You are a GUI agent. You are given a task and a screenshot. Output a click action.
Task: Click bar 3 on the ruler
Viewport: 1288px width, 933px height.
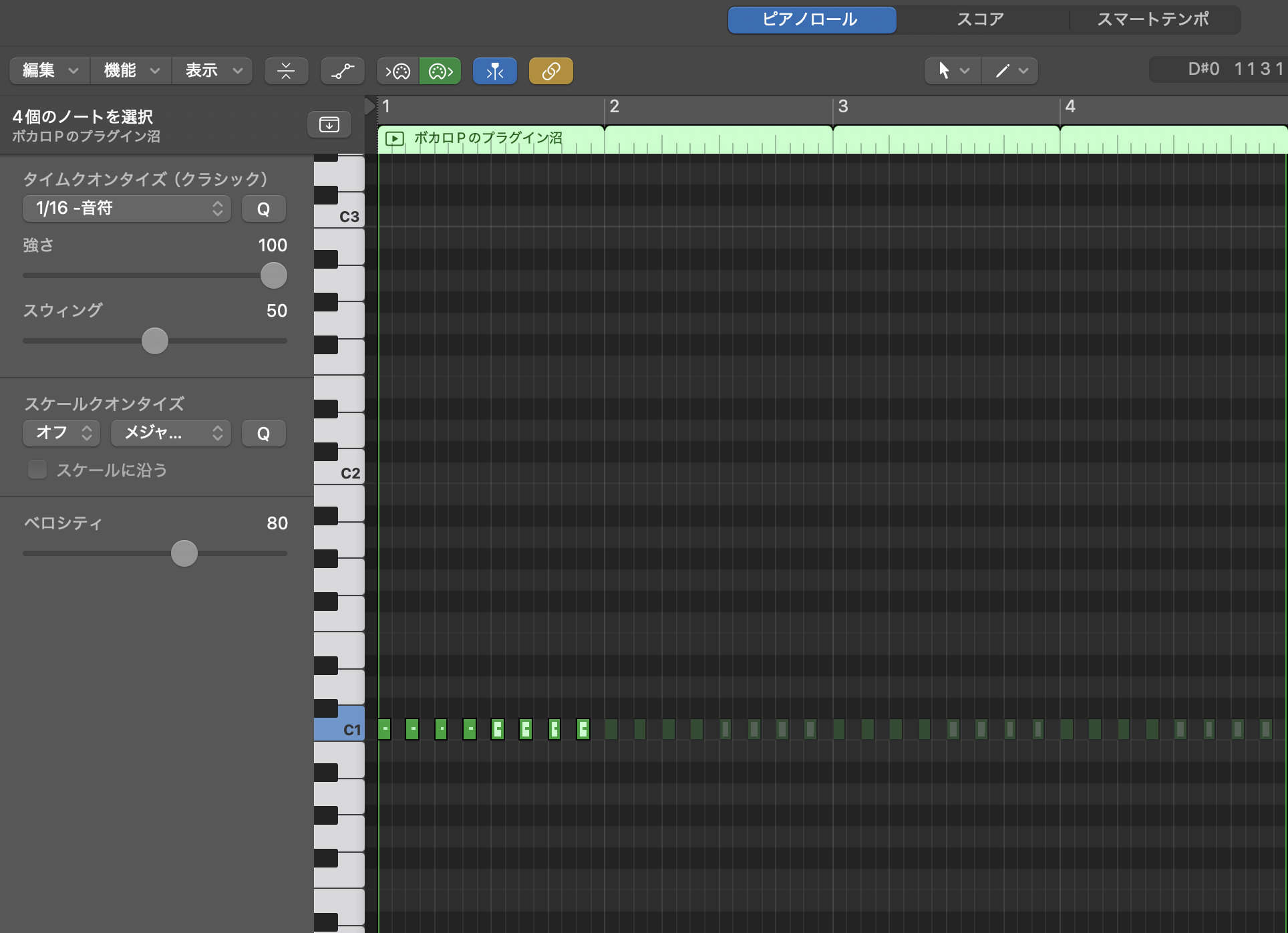pos(843,106)
